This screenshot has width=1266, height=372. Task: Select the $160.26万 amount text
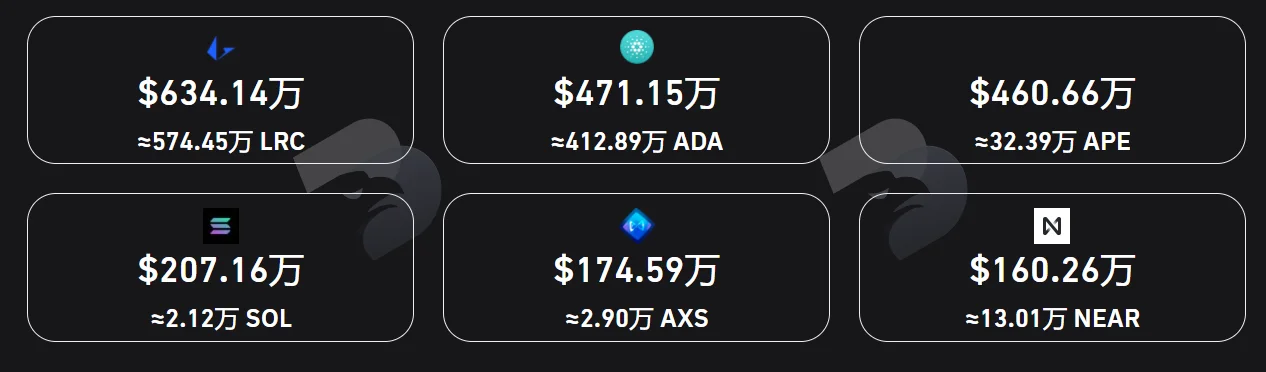[1052, 271]
